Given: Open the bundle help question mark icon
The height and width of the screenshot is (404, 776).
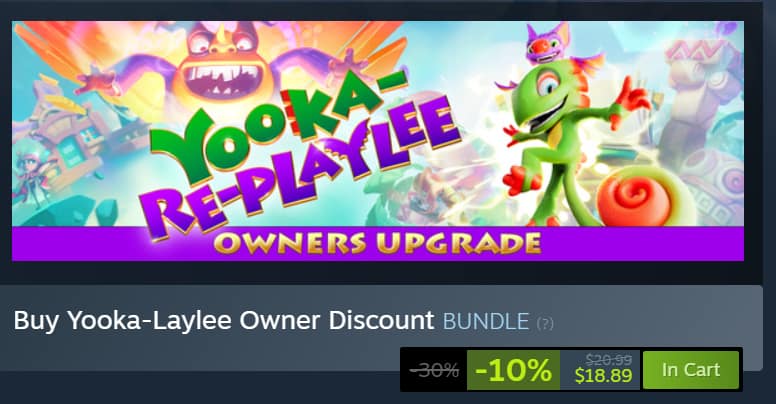Looking at the screenshot, I should click(x=545, y=324).
